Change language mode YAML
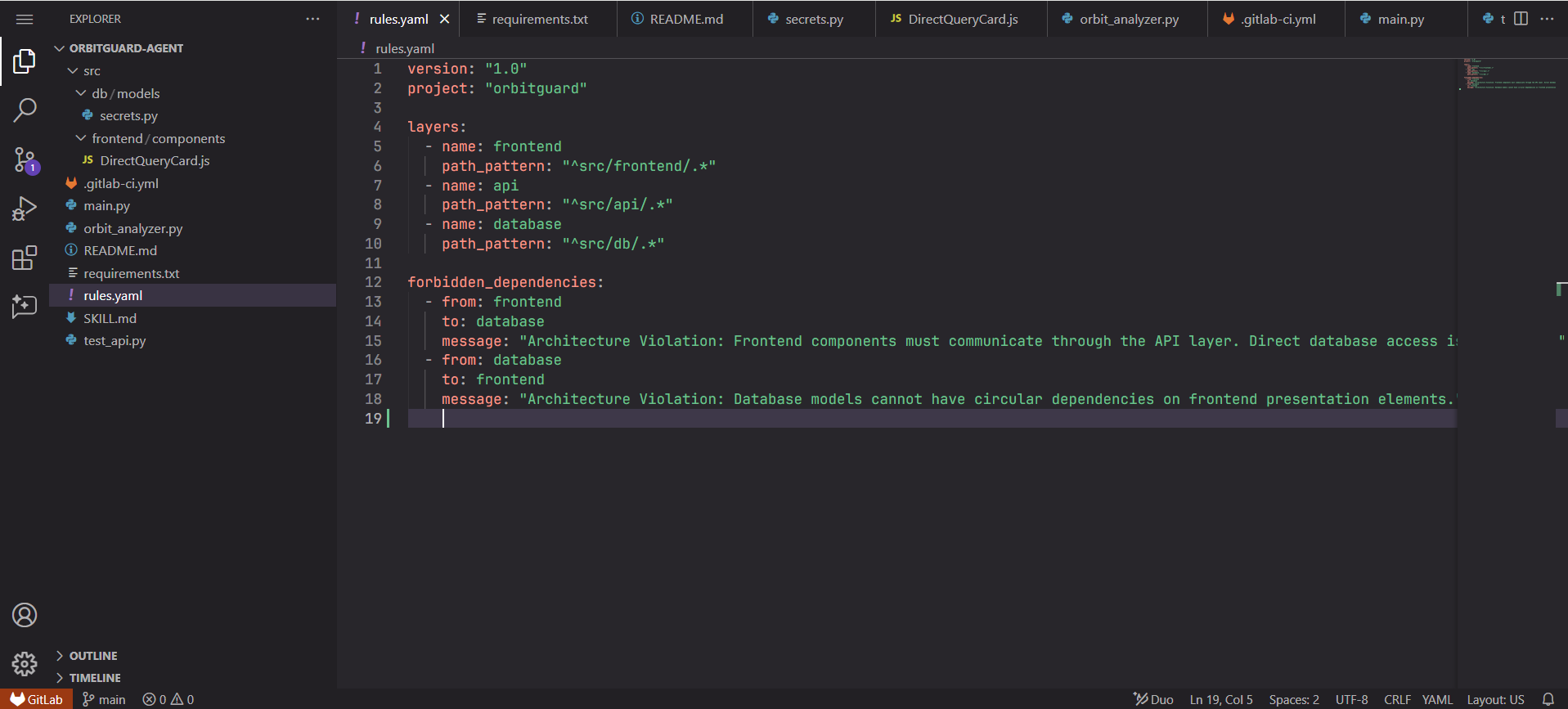1568x709 pixels. (1437, 699)
